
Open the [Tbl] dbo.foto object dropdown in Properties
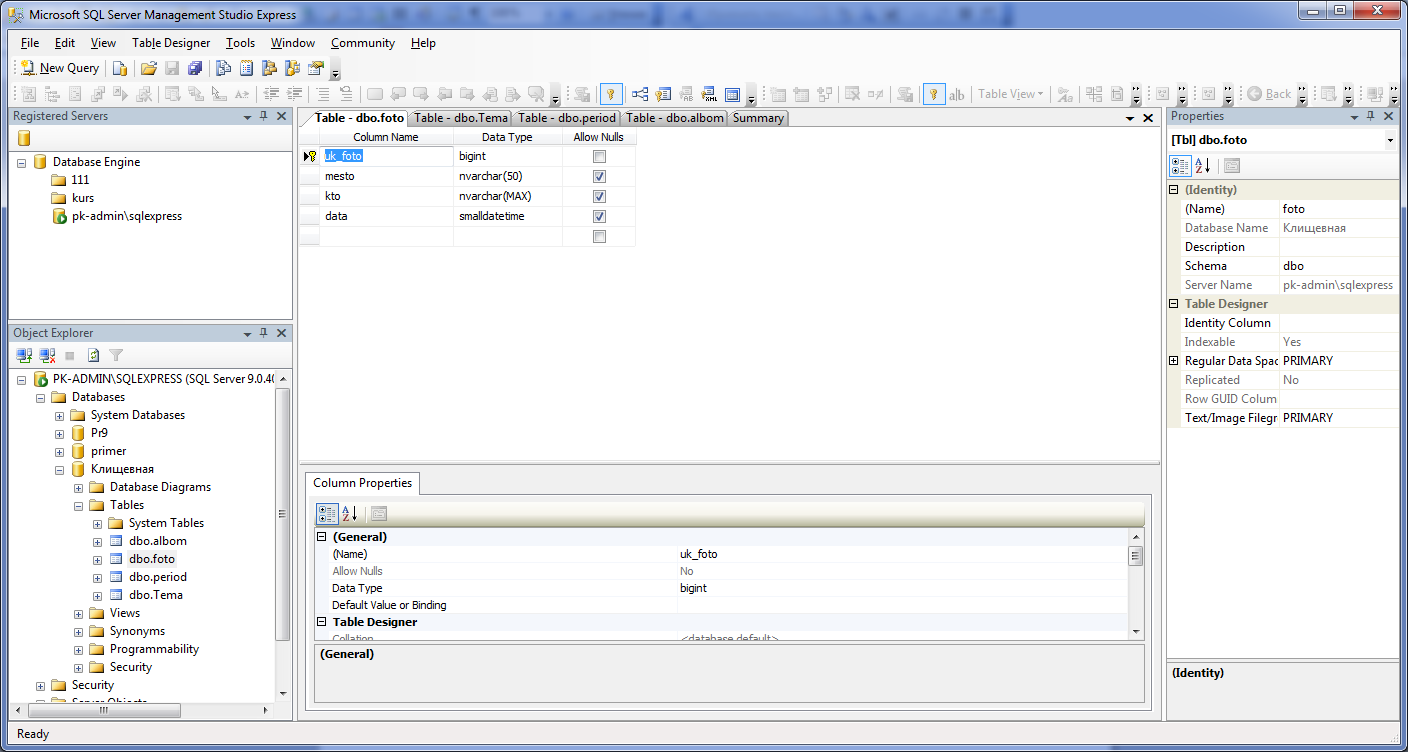pyautogui.click(x=1390, y=141)
